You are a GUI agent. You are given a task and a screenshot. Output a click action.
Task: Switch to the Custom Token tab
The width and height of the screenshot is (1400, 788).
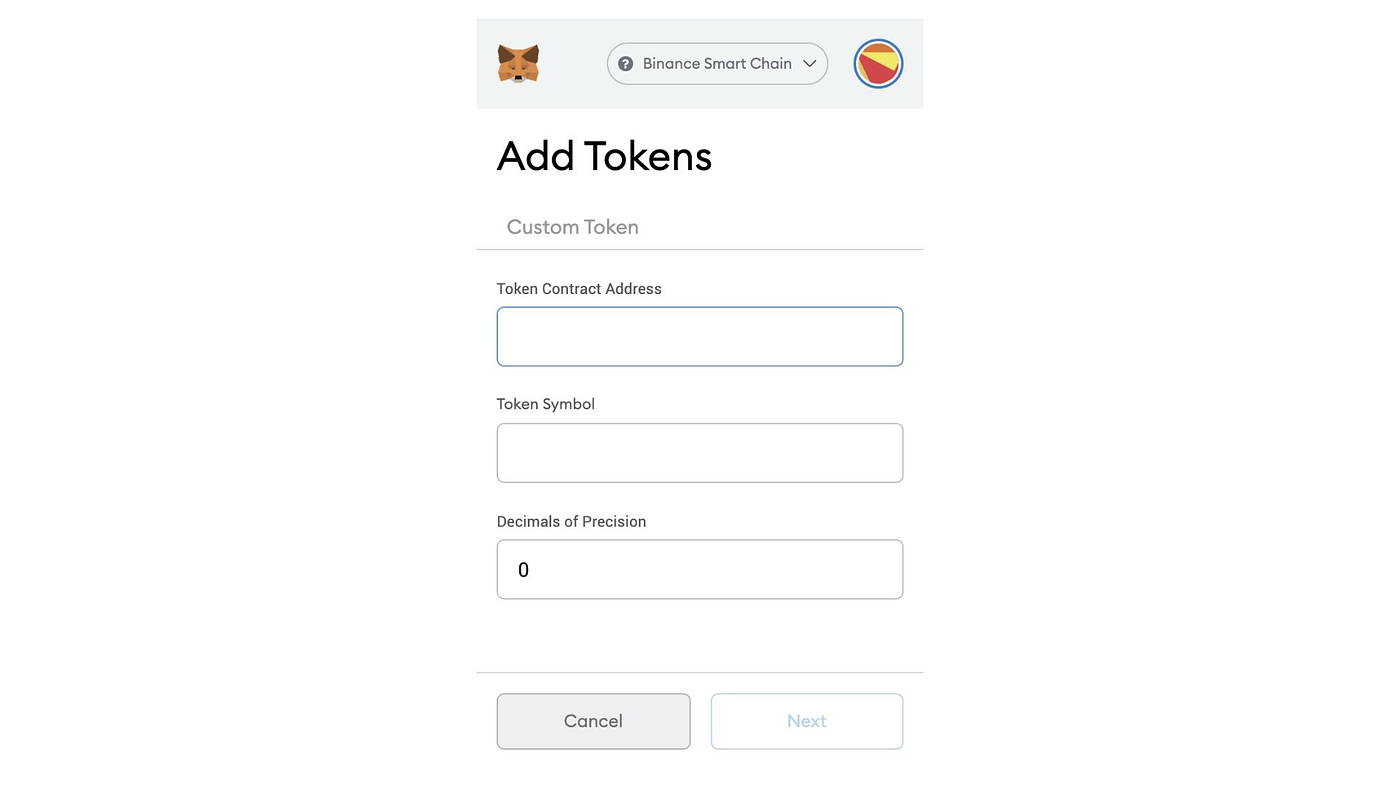(572, 227)
